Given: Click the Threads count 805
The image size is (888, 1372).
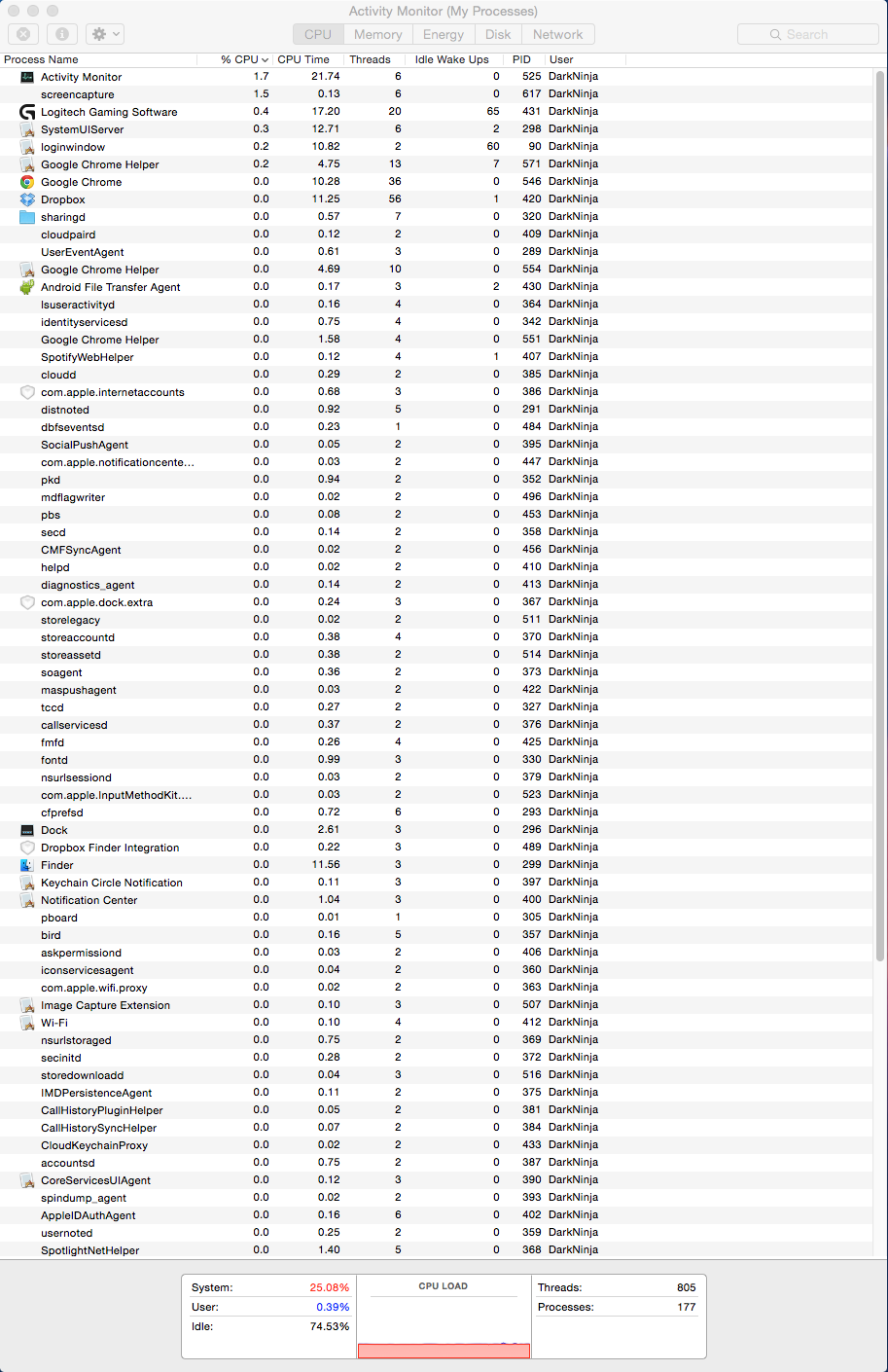Looking at the screenshot, I should pos(687,1287).
